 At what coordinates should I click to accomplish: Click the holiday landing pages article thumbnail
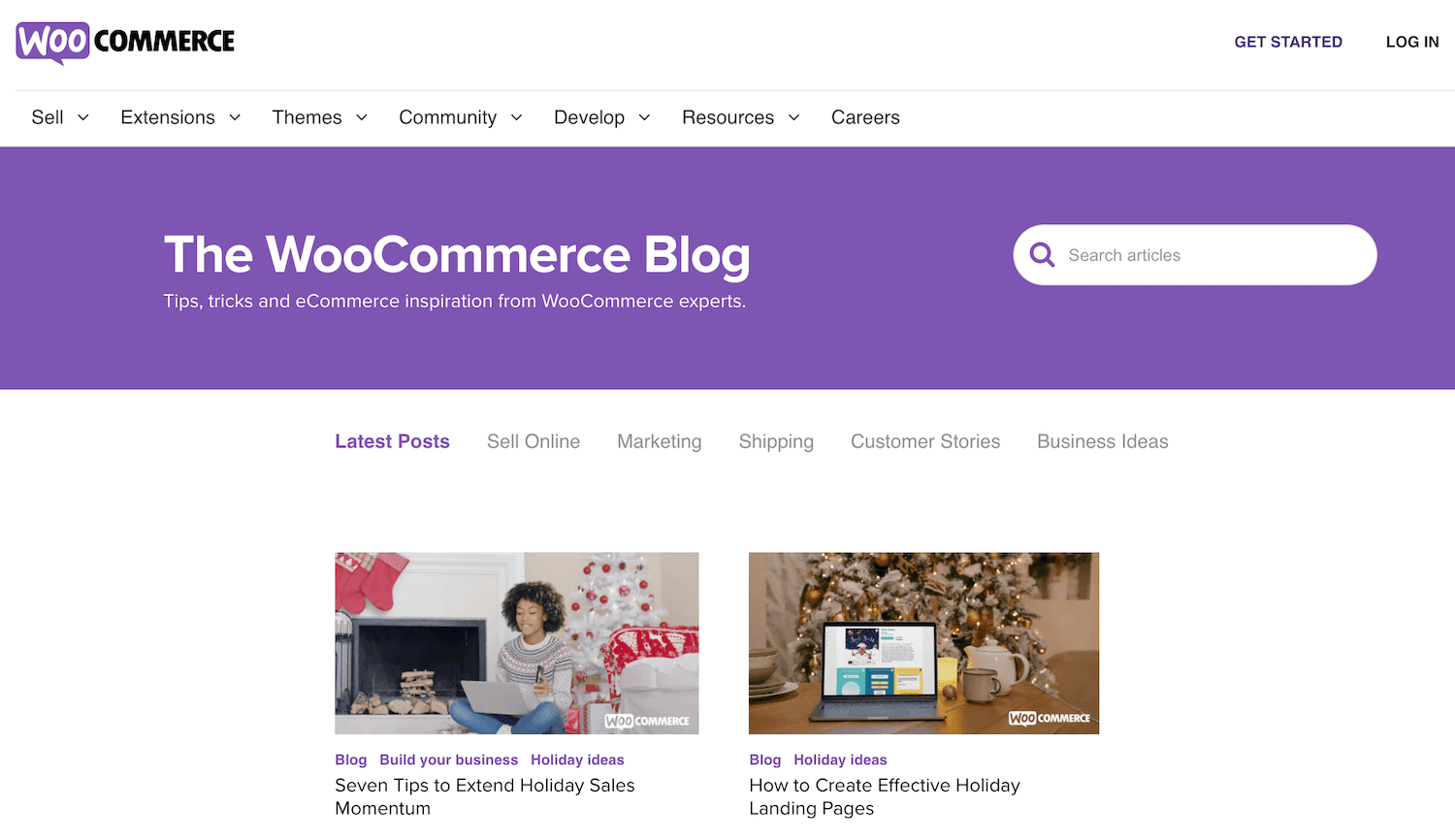click(x=923, y=643)
